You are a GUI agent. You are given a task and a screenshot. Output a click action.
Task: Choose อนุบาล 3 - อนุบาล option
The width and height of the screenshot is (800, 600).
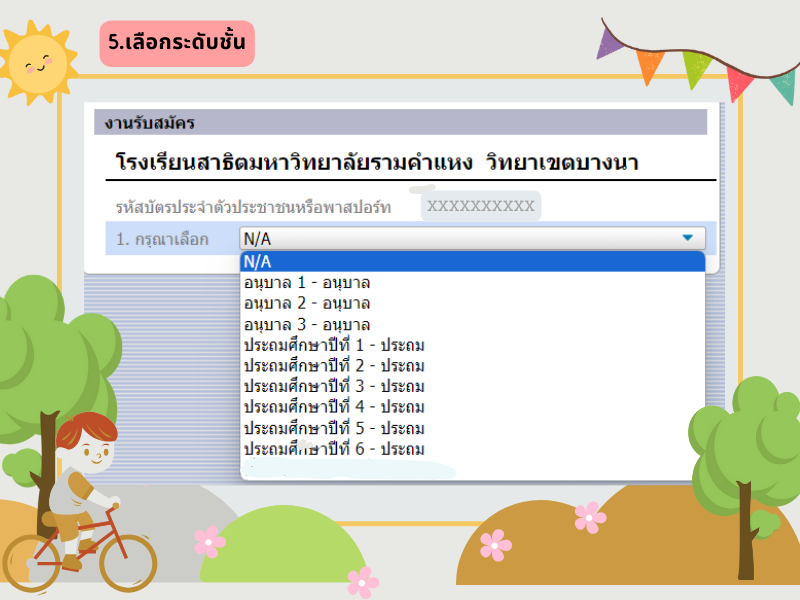click(x=472, y=324)
